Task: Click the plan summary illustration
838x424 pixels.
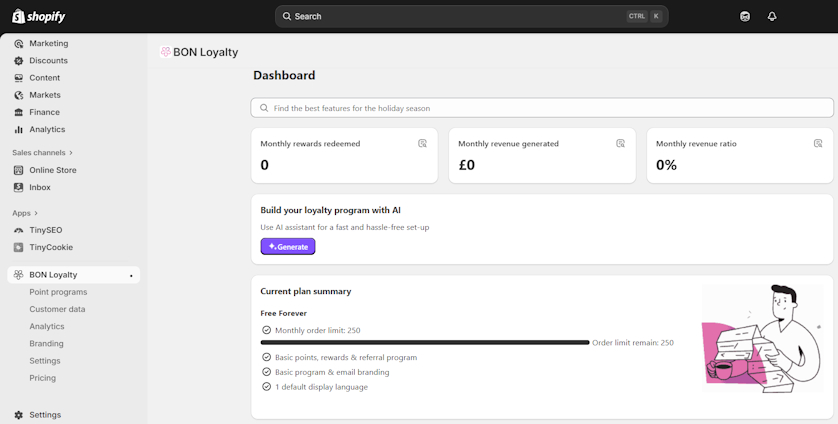Action: pos(762,338)
